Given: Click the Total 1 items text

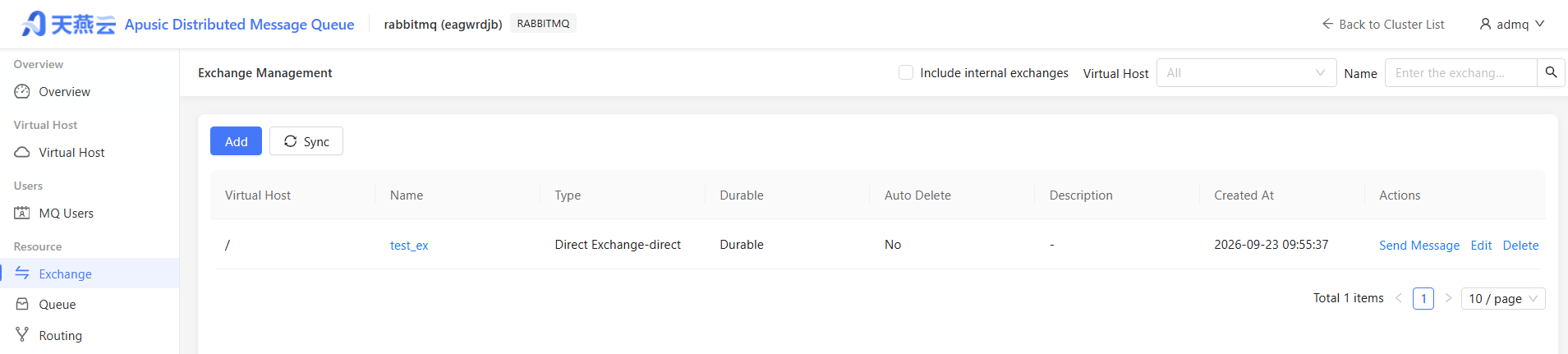Looking at the screenshot, I should (x=1348, y=298).
